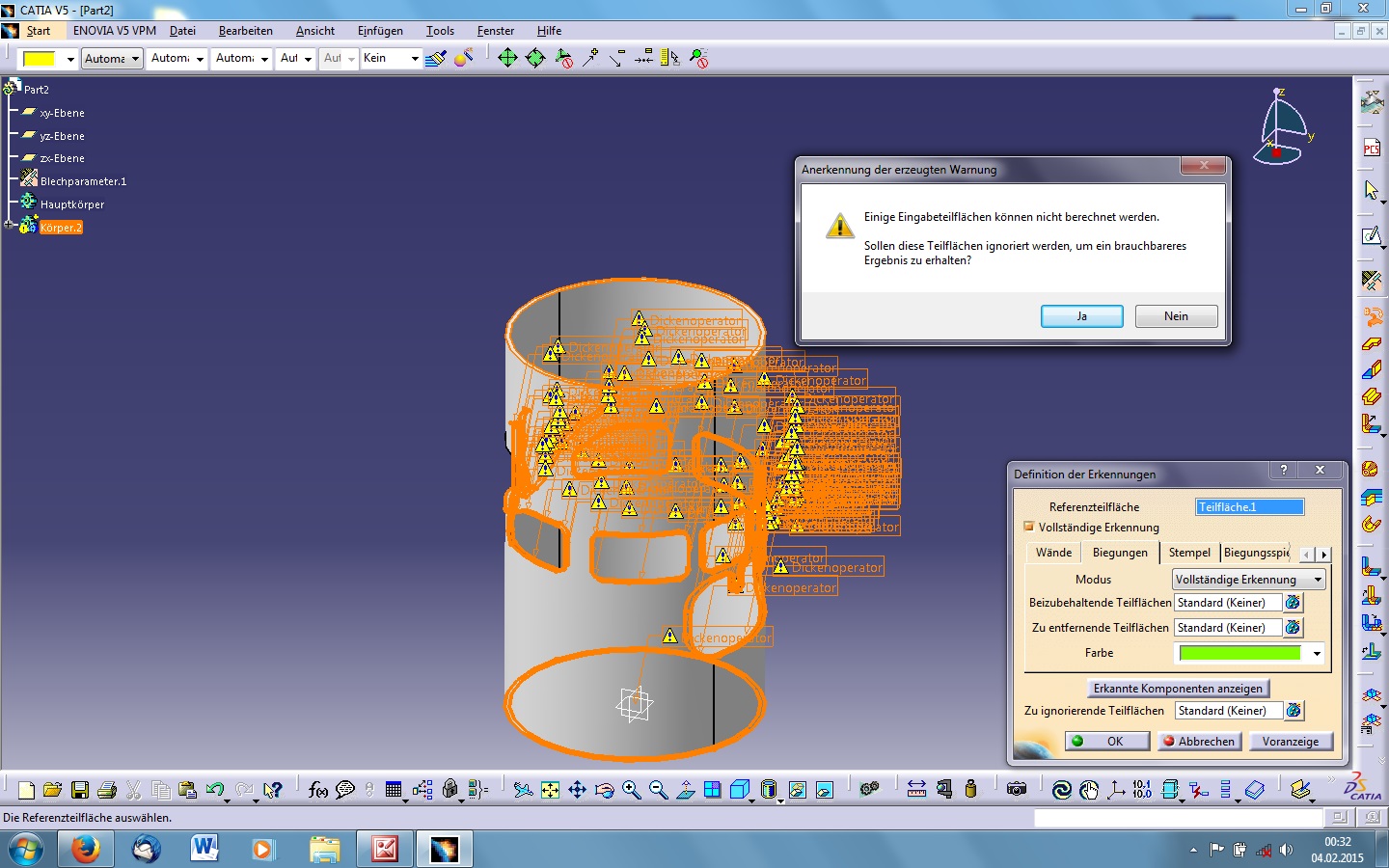This screenshot has height=868, width=1389.
Task: Click OK in Definition der Erkennungen
Action: click(1106, 741)
